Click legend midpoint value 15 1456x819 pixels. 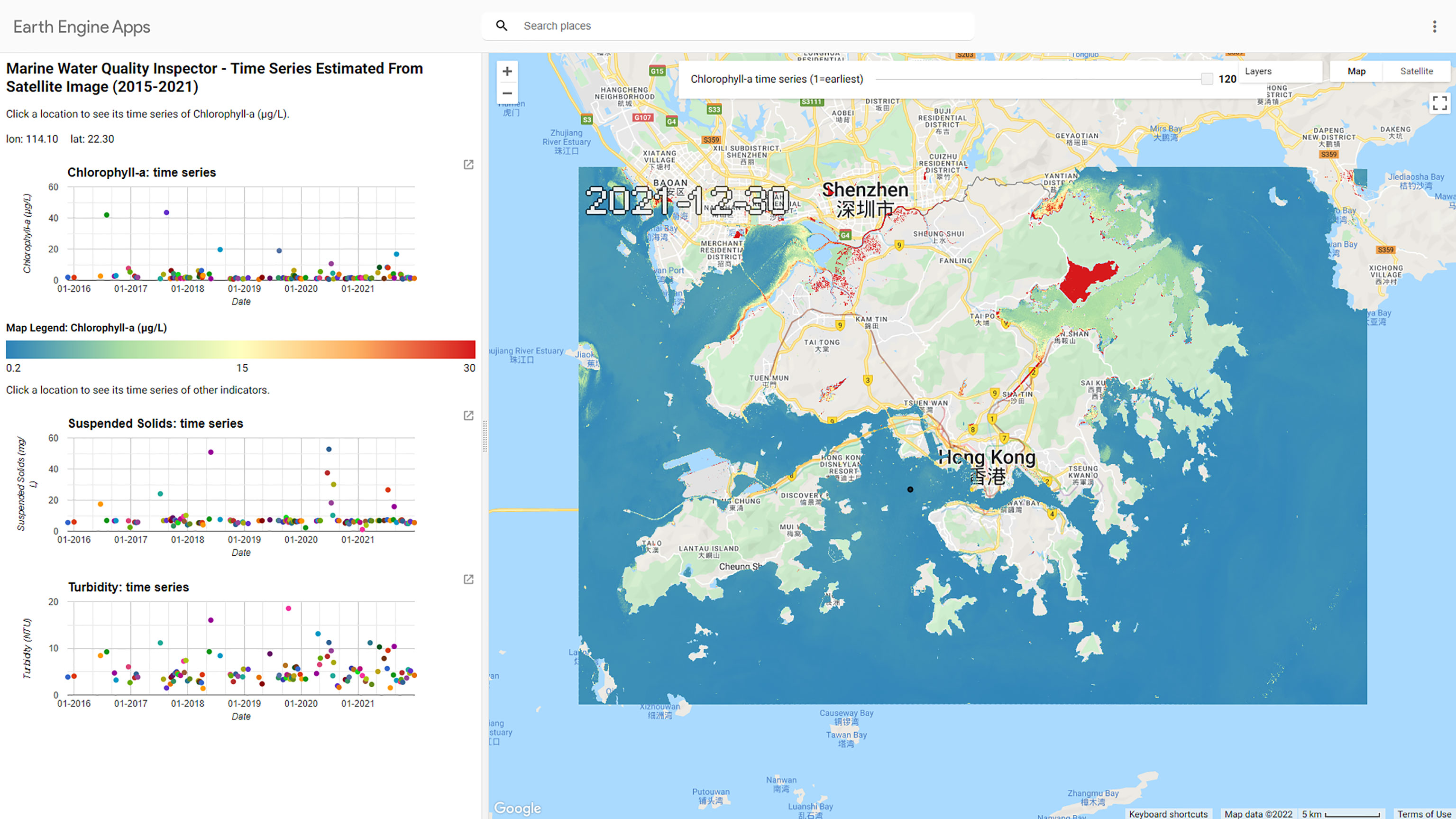click(242, 368)
